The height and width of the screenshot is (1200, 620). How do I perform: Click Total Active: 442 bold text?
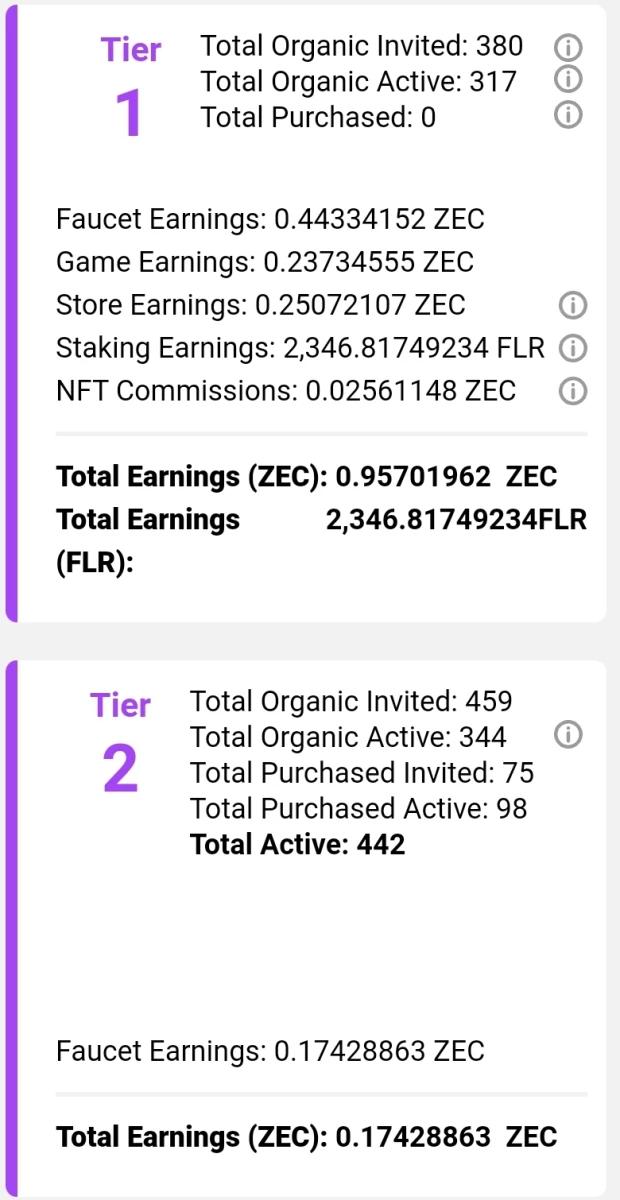(298, 845)
